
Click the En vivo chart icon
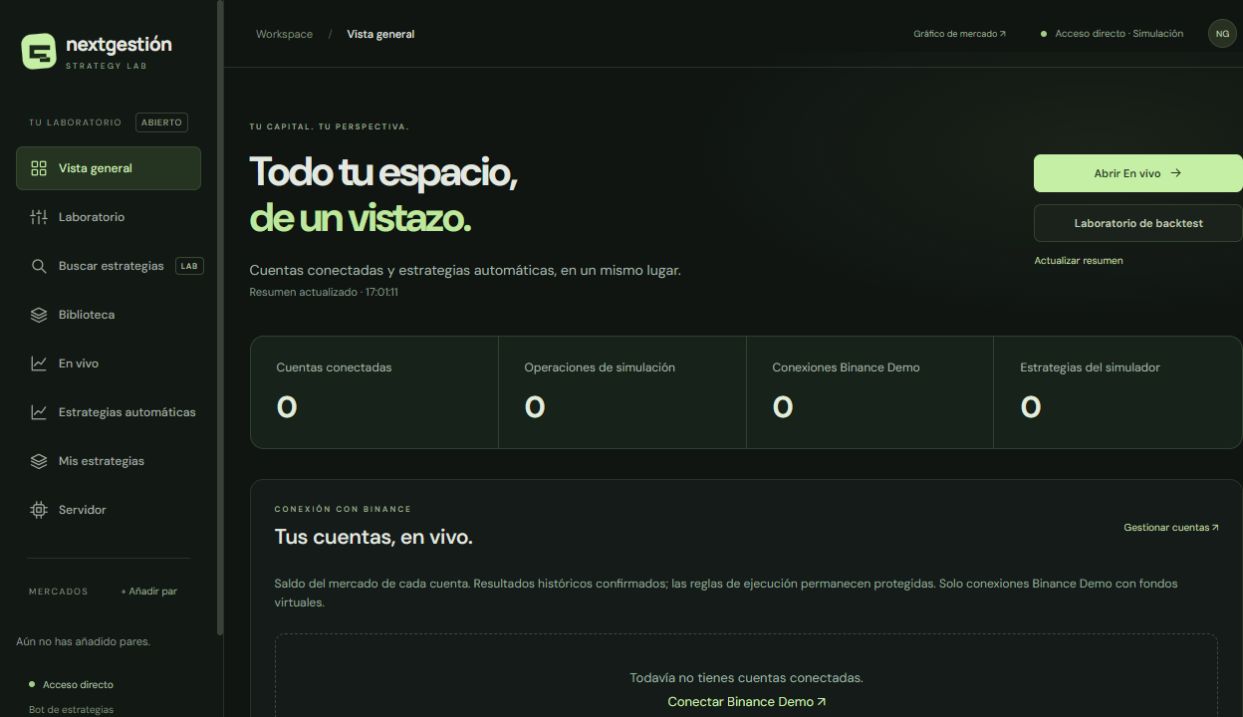[x=39, y=364]
